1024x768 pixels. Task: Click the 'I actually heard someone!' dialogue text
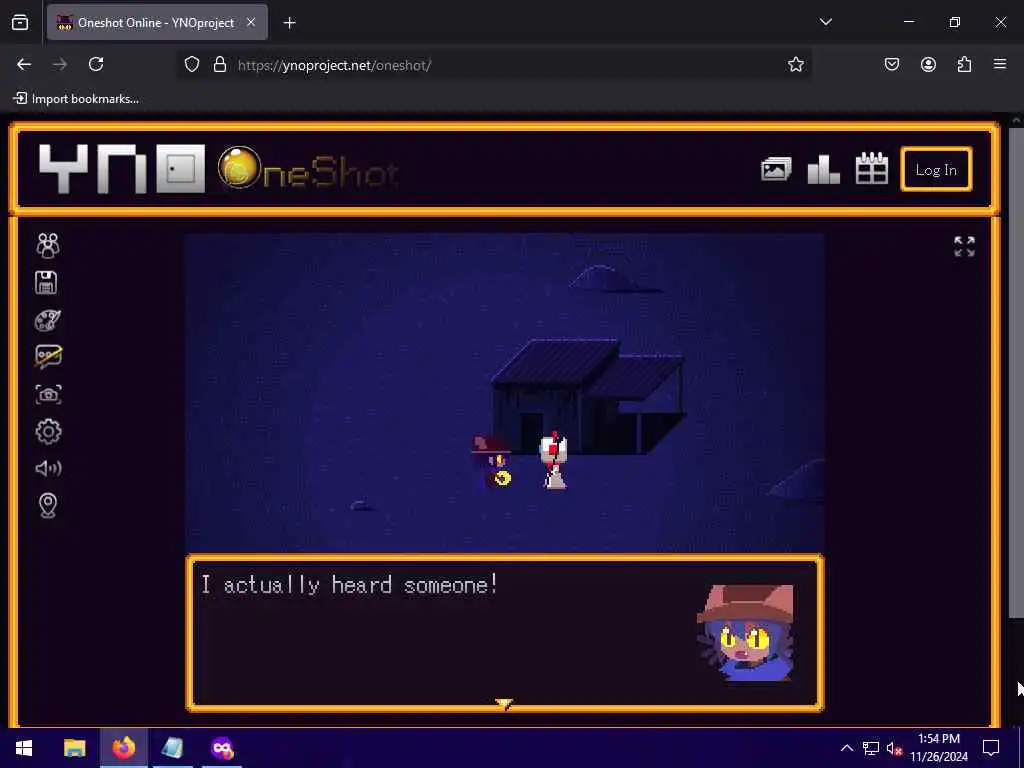pyautogui.click(x=349, y=585)
